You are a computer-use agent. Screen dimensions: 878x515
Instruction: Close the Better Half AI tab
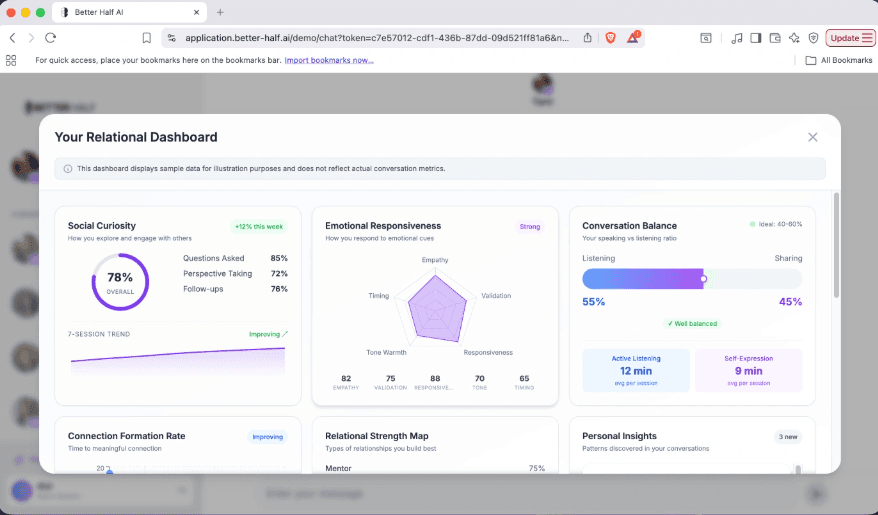[197, 12]
